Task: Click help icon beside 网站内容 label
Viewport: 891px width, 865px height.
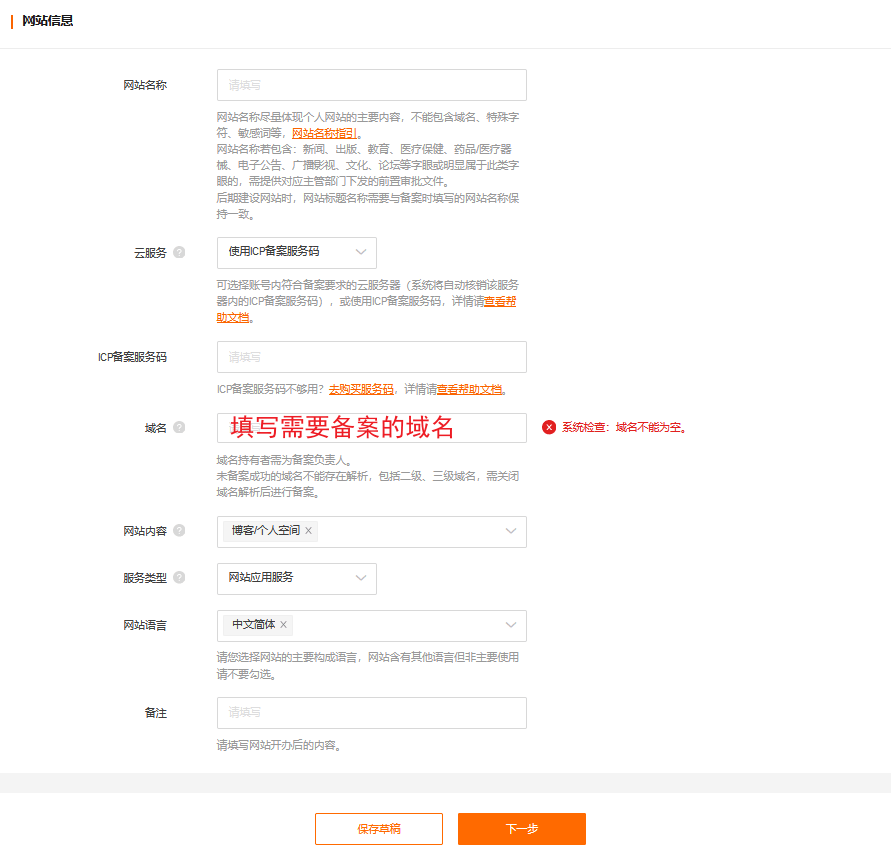Action: [x=179, y=531]
